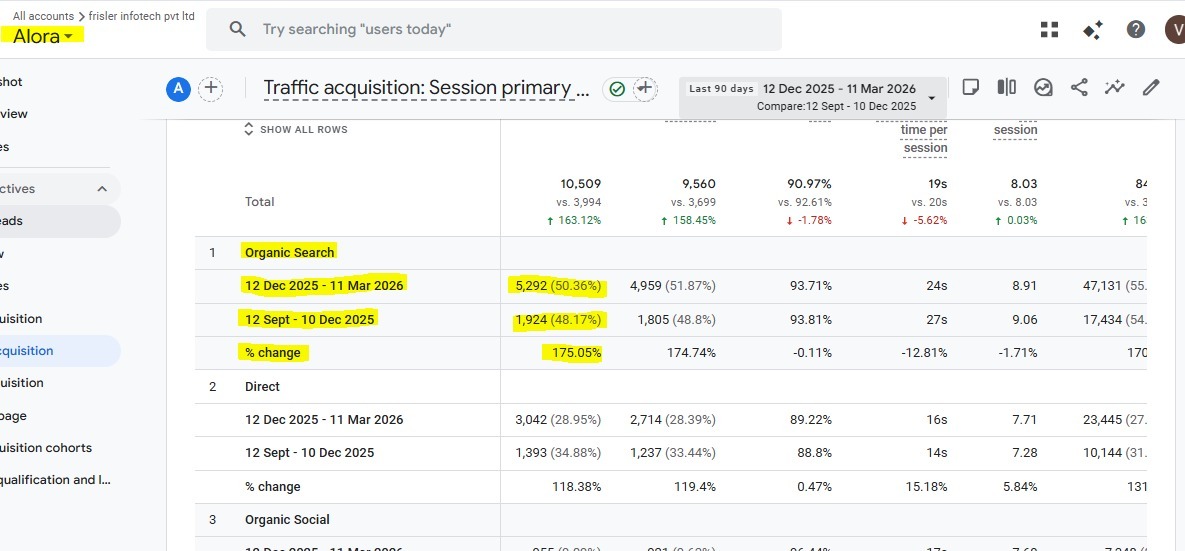
Task: Click the All accounts breadcrumb link
Action: click(x=43, y=16)
